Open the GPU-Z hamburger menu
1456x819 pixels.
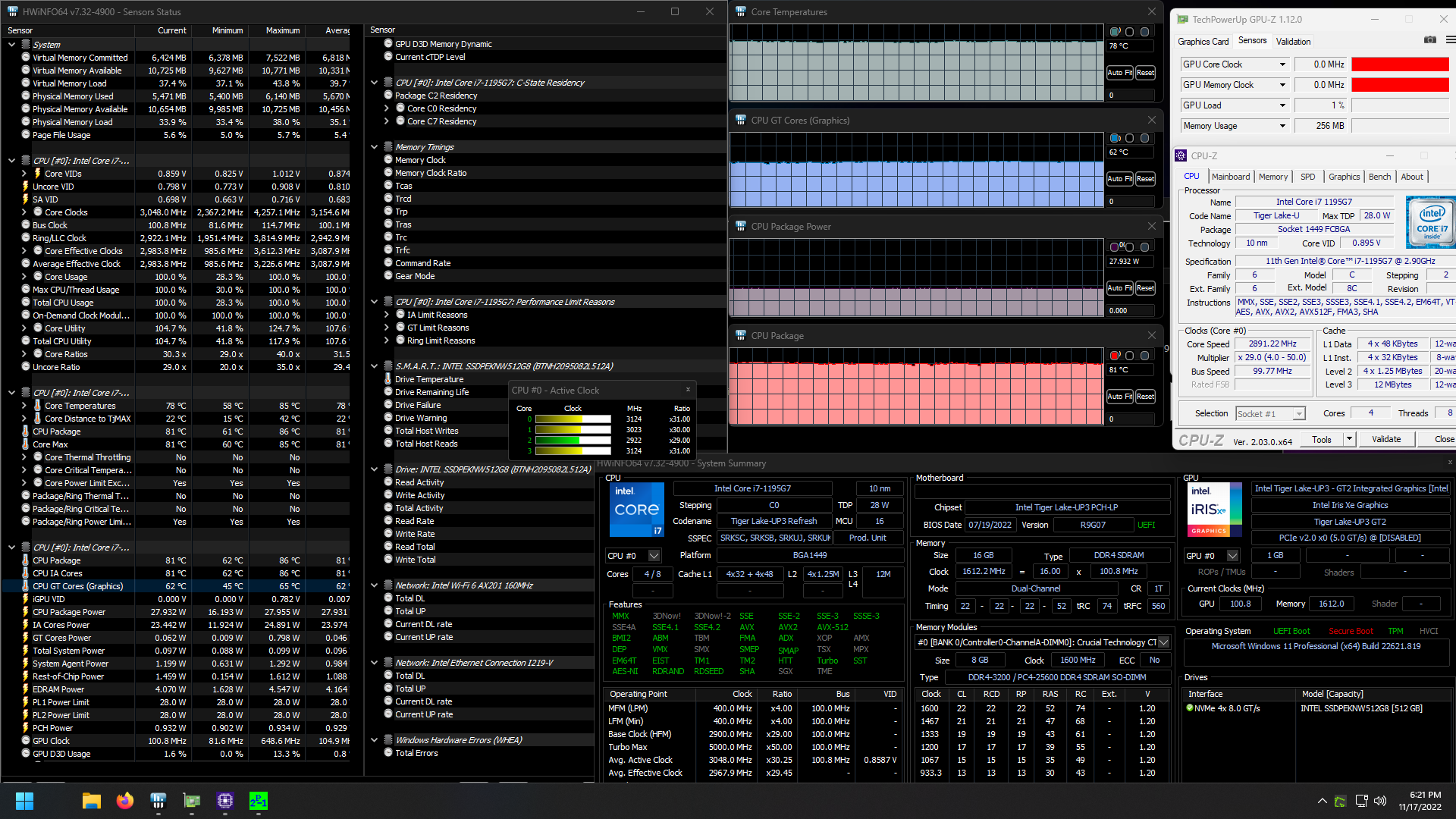1450,40
